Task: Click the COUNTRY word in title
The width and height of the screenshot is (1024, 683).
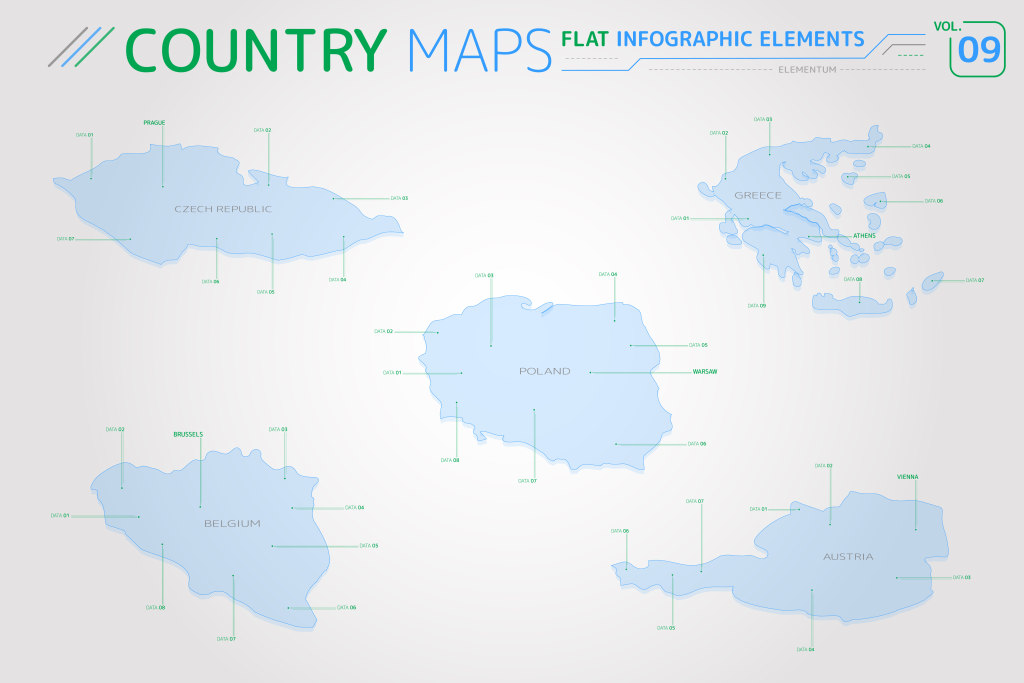Action: (257, 48)
